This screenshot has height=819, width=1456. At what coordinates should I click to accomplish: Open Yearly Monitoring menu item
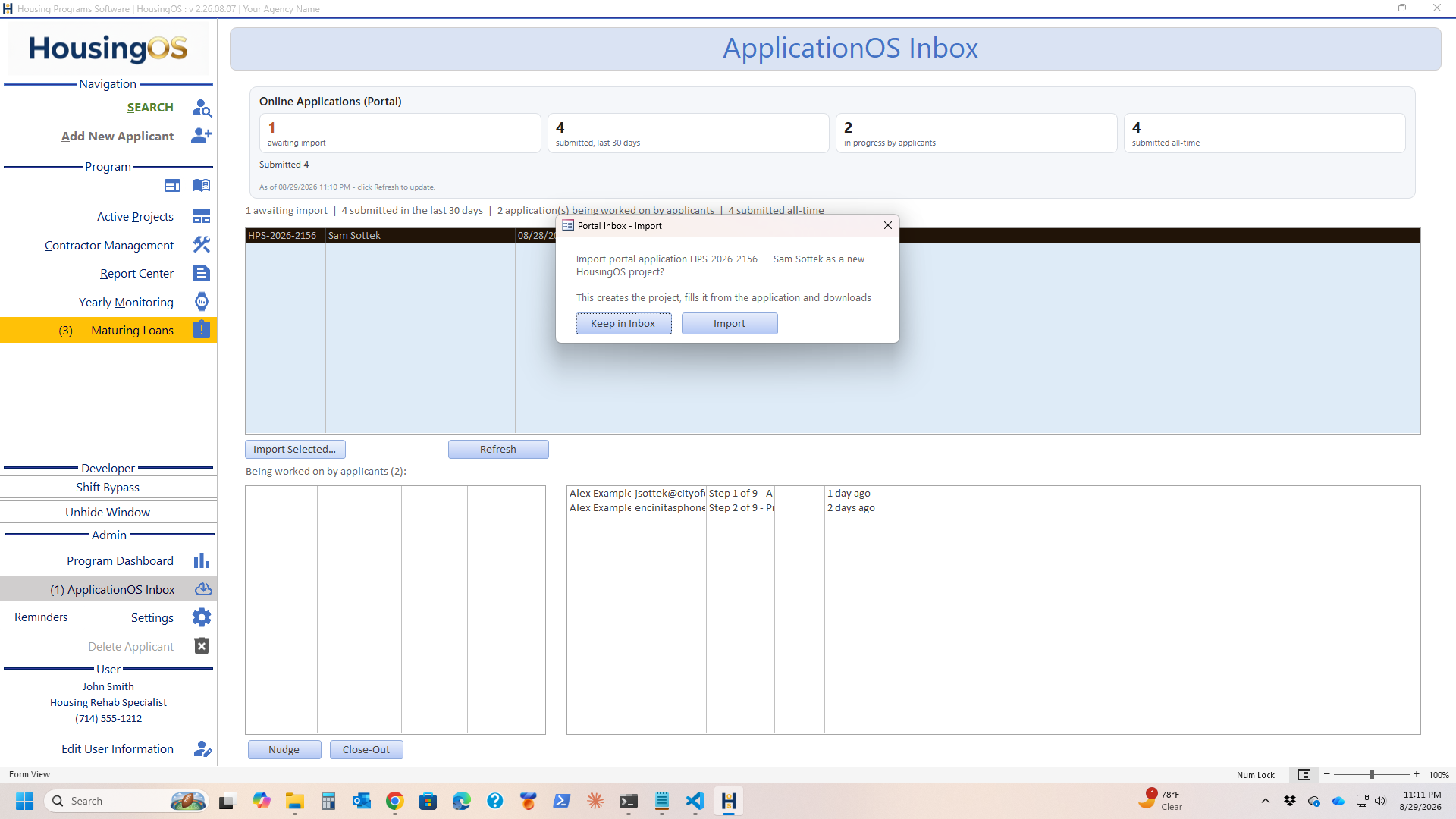(x=126, y=303)
